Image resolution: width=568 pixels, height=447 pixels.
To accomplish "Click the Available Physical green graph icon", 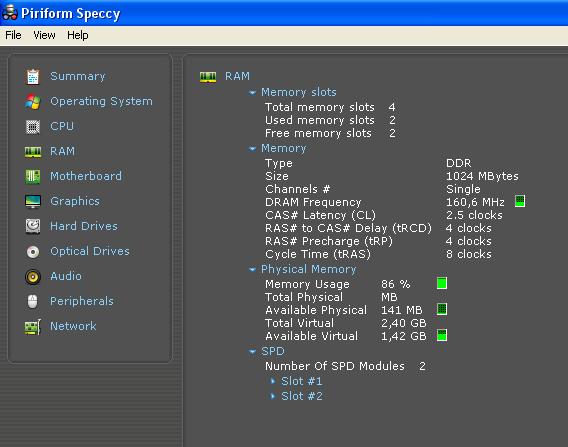I will click(442, 309).
